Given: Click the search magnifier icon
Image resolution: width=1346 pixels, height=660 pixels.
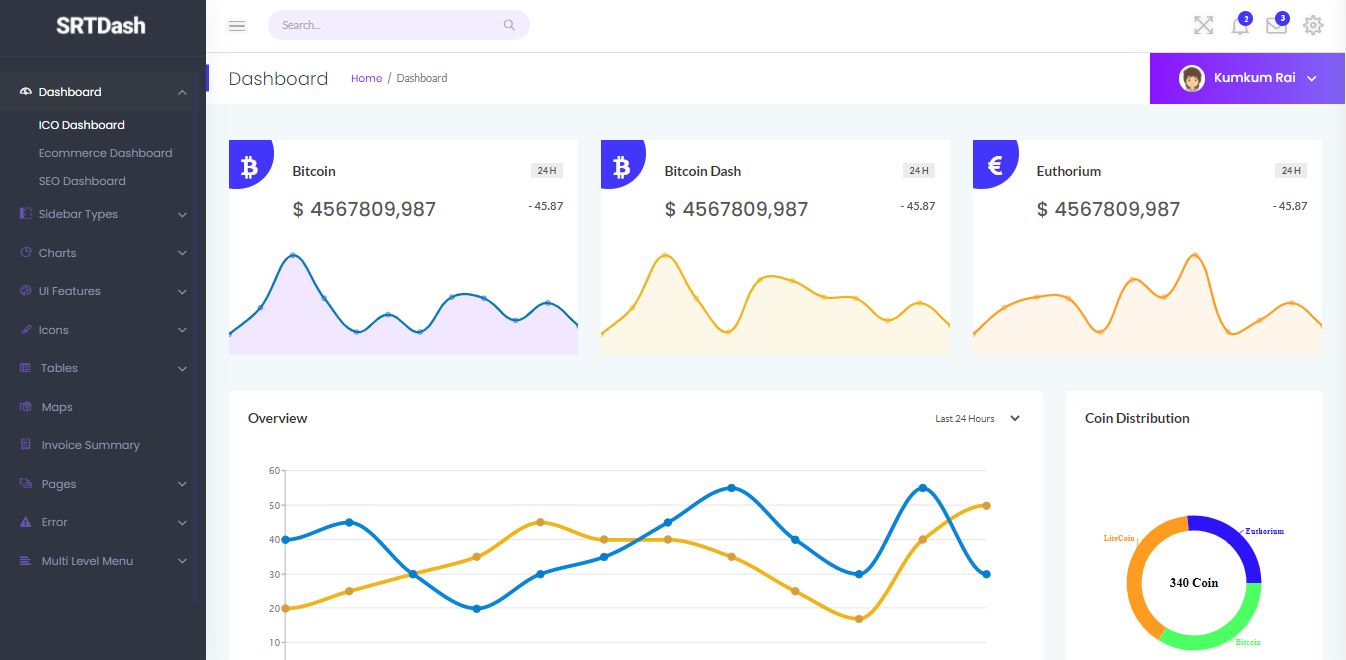Looking at the screenshot, I should 509,25.
